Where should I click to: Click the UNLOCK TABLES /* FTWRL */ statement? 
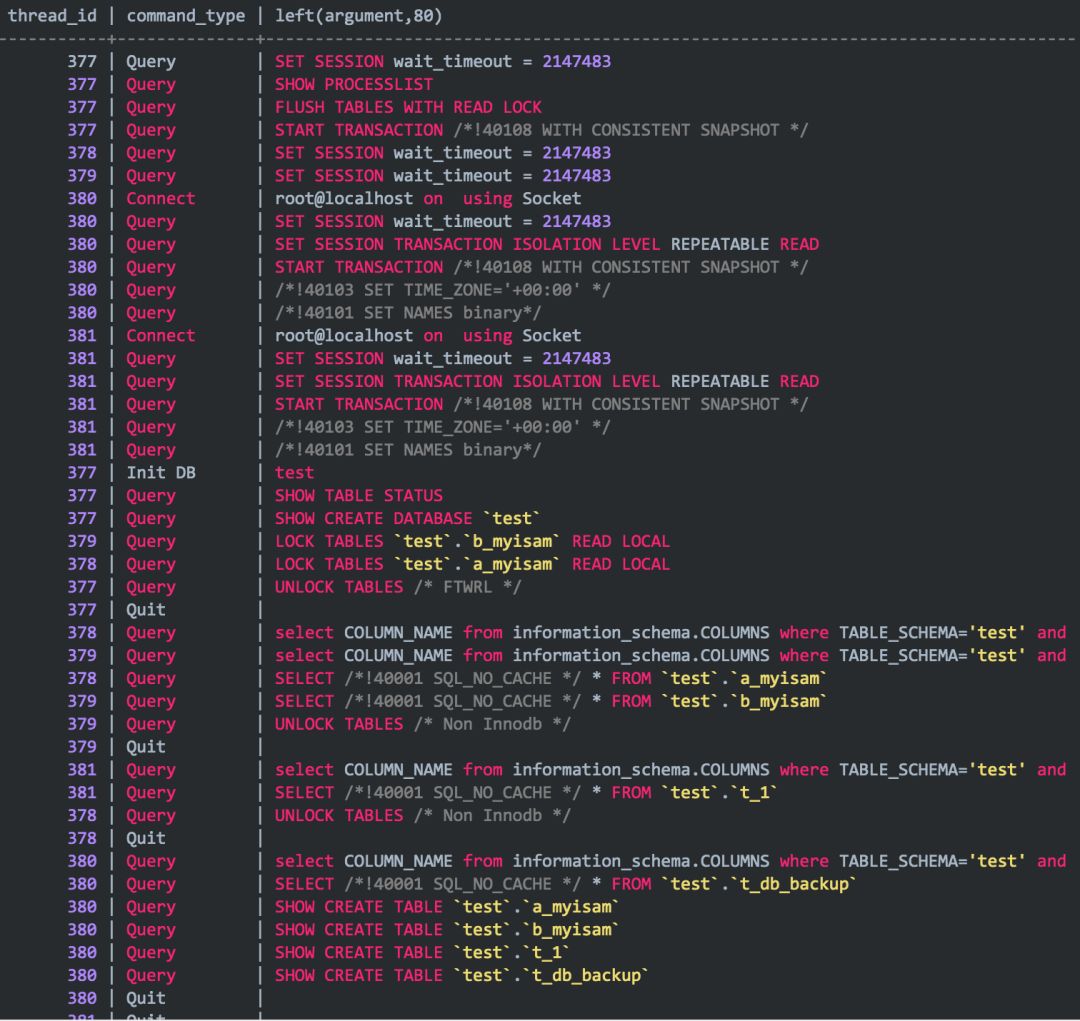(x=398, y=588)
